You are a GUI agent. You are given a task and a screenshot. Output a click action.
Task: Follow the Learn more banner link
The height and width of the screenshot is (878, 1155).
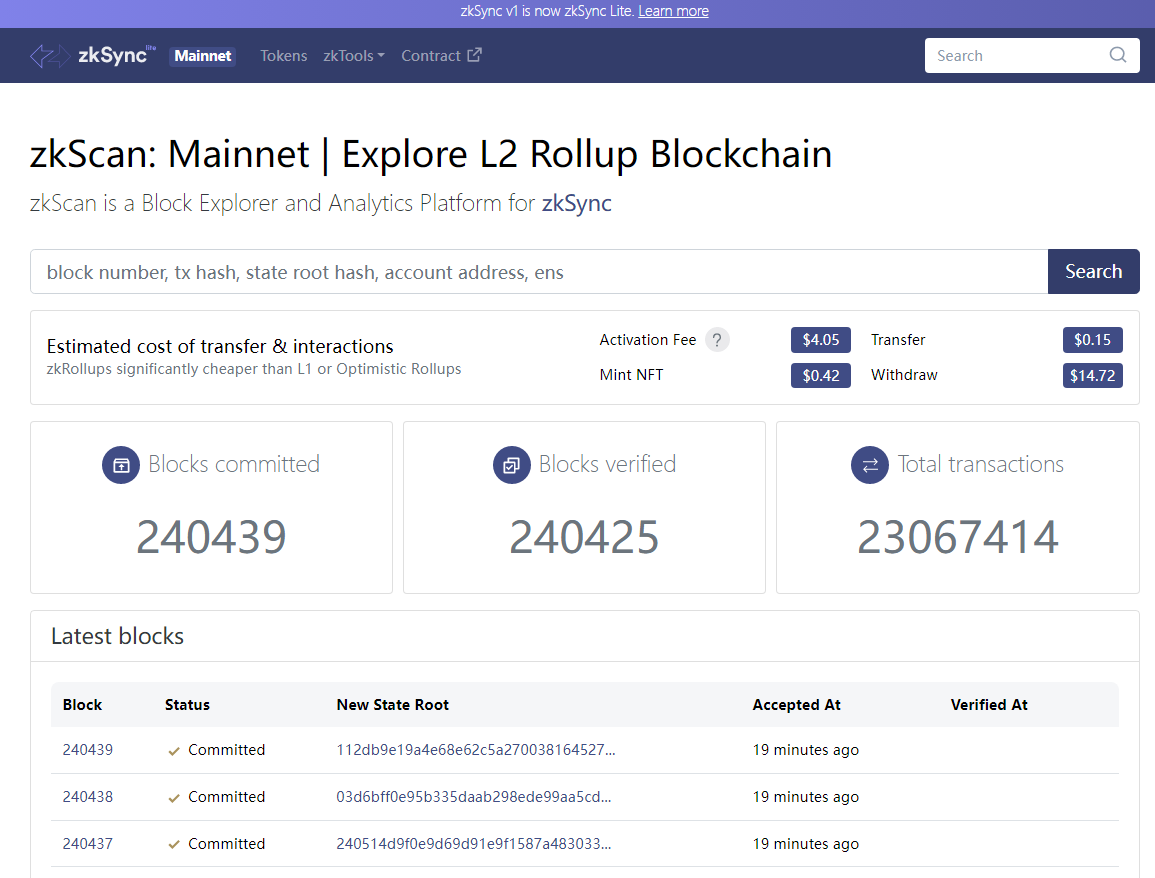tap(673, 11)
